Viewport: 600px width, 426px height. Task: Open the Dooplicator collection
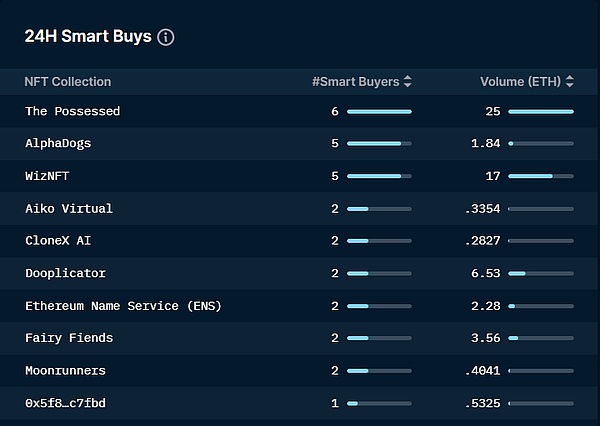point(65,273)
